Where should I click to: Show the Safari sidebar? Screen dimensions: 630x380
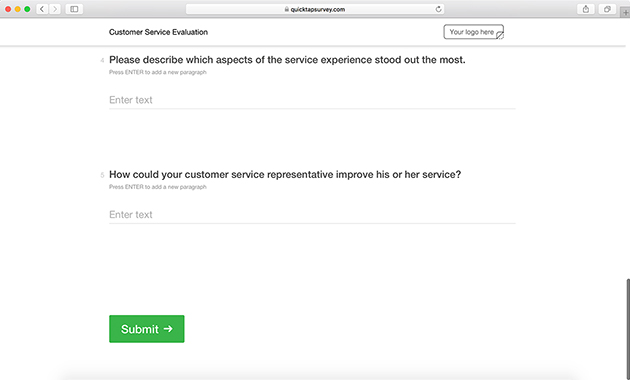[x=74, y=9]
